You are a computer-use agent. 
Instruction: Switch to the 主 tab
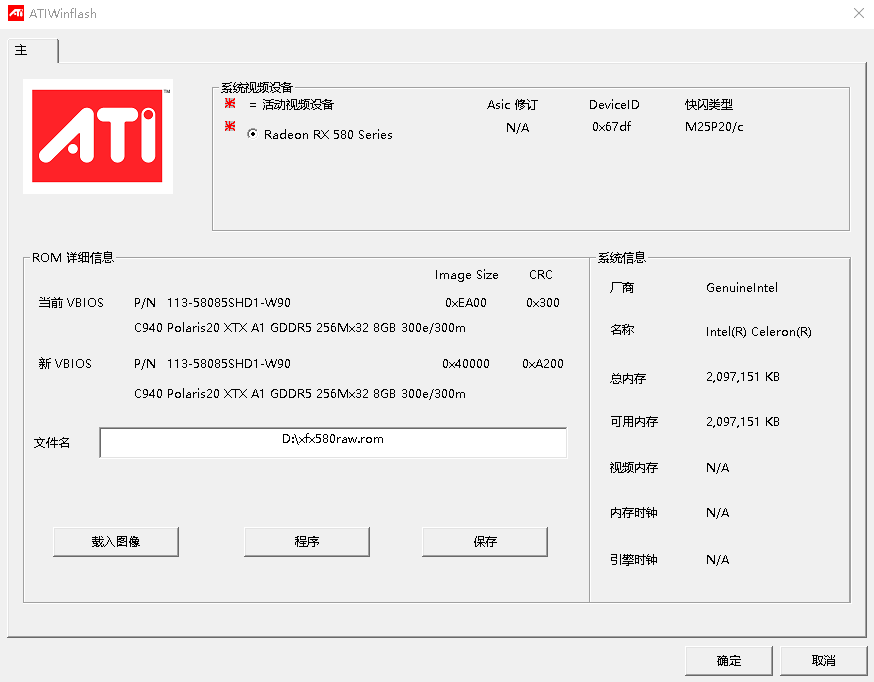pos(32,50)
